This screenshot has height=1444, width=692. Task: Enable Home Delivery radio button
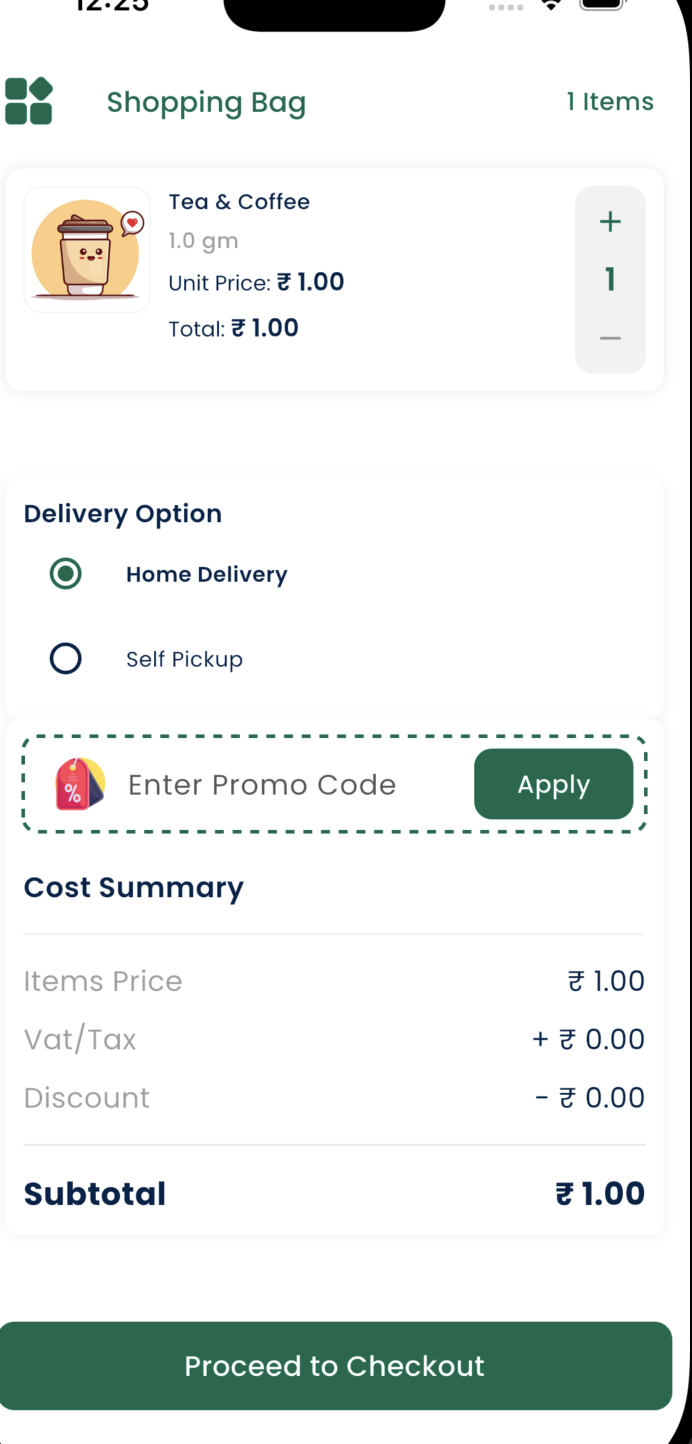65,574
